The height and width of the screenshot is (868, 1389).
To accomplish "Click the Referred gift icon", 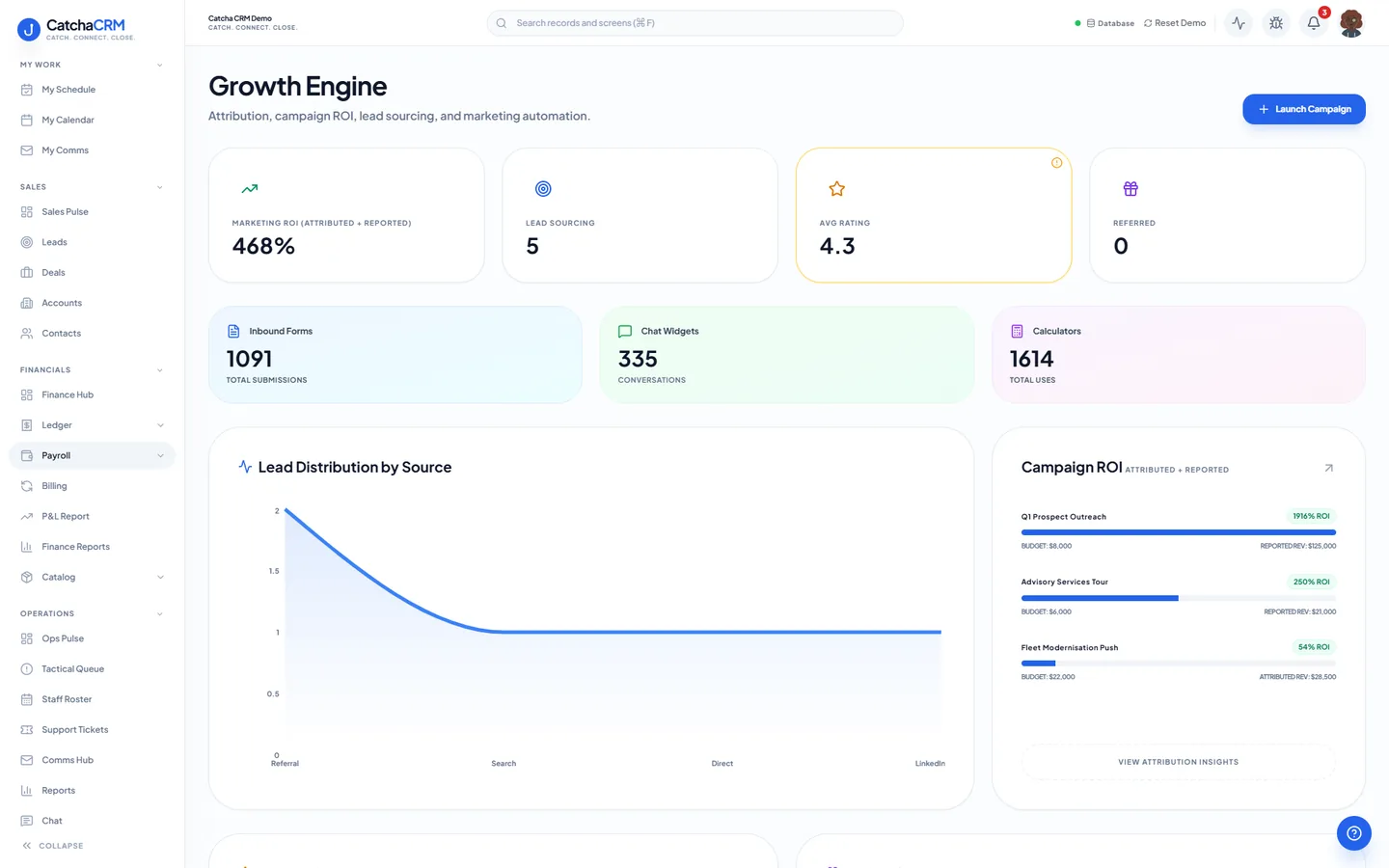I will click(x=1130, y=189).
